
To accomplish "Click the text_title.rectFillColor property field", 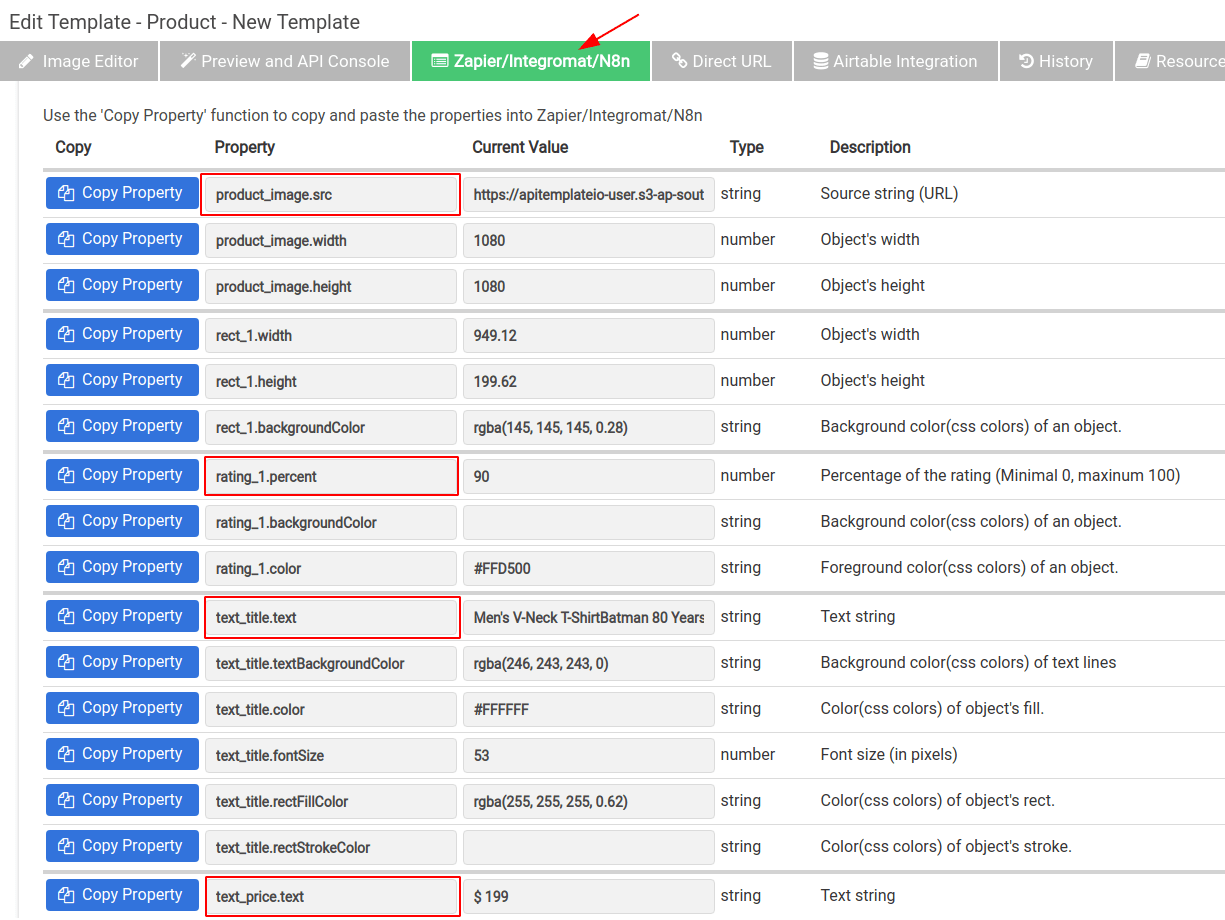I will pos(331,802).
